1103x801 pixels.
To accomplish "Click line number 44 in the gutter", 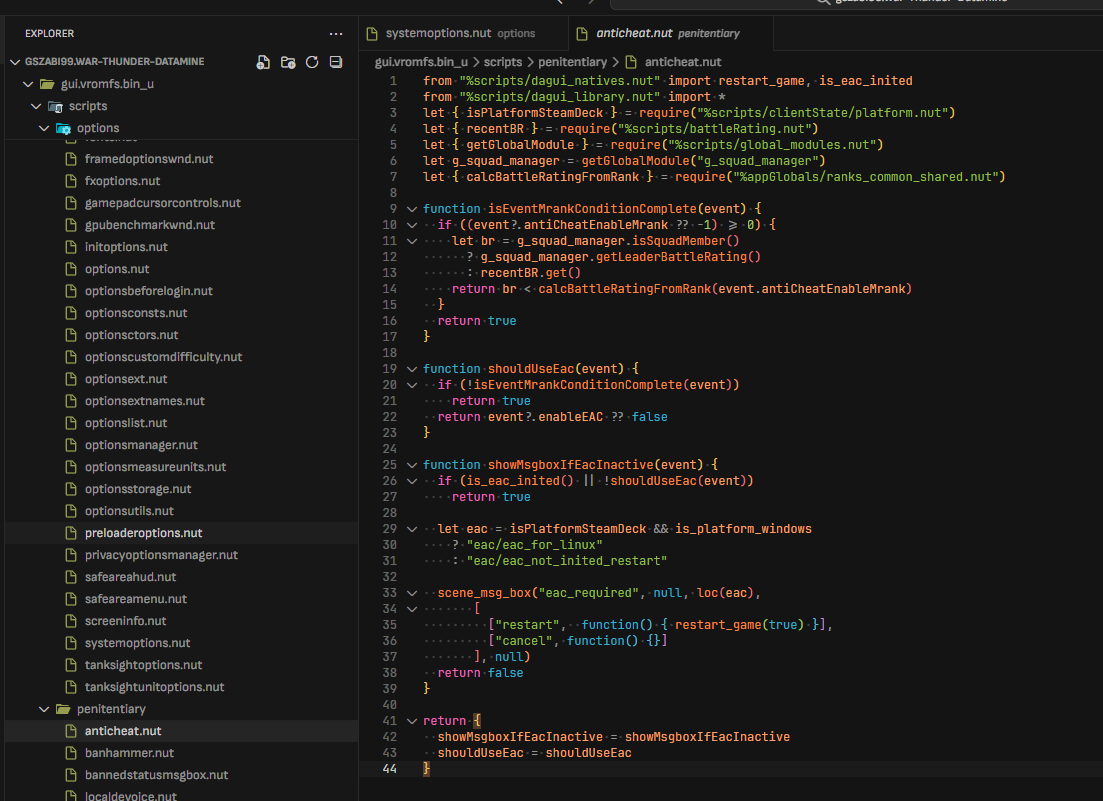I will [x=390, y=769].
